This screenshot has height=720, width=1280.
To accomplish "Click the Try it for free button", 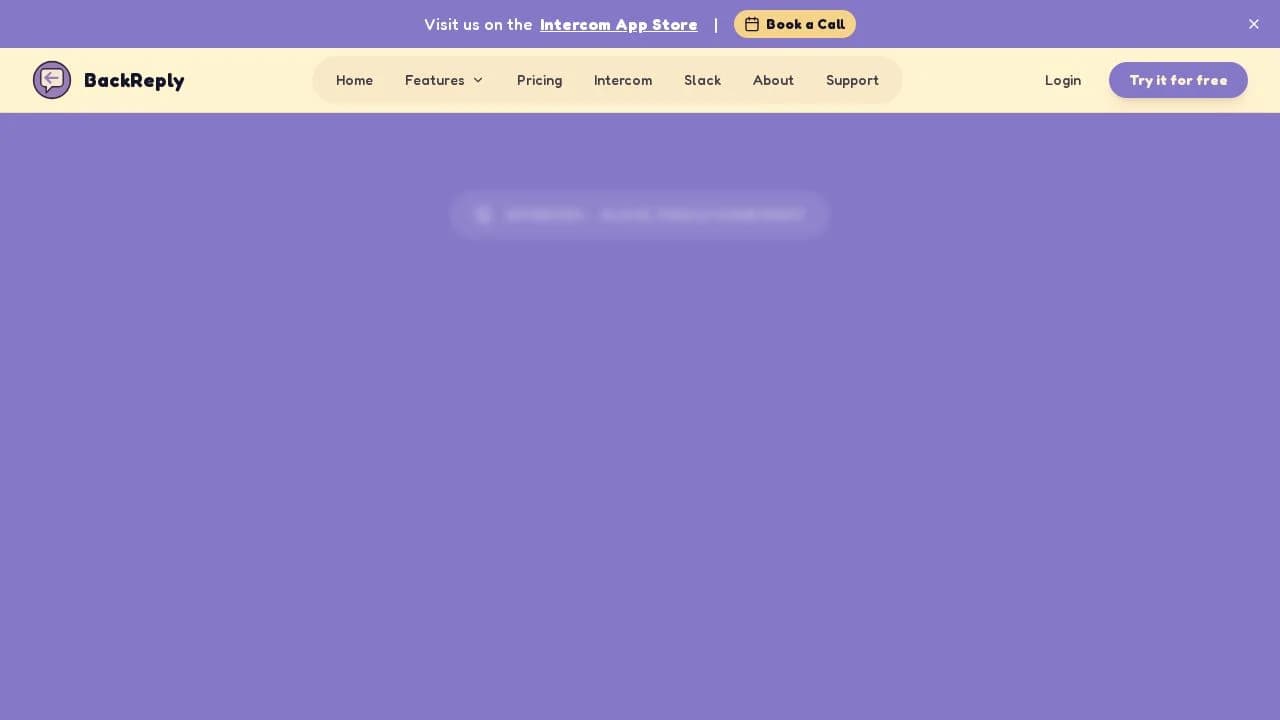I will pyautogui.click(x=1178, y=80).
